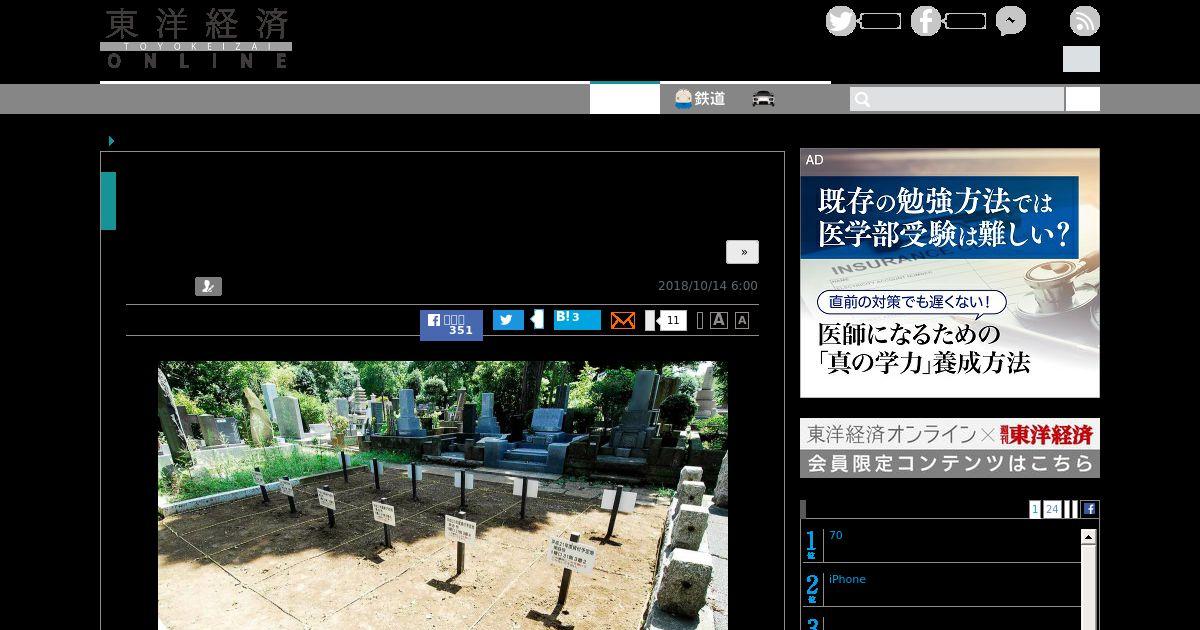
Task: Share article on Facebook with 351 likes
Action: 451,325
